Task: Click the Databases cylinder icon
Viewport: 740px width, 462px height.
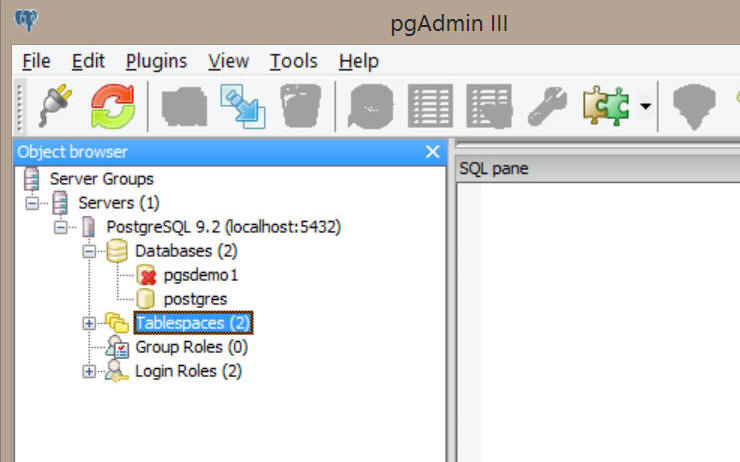Action: point(117,251)
